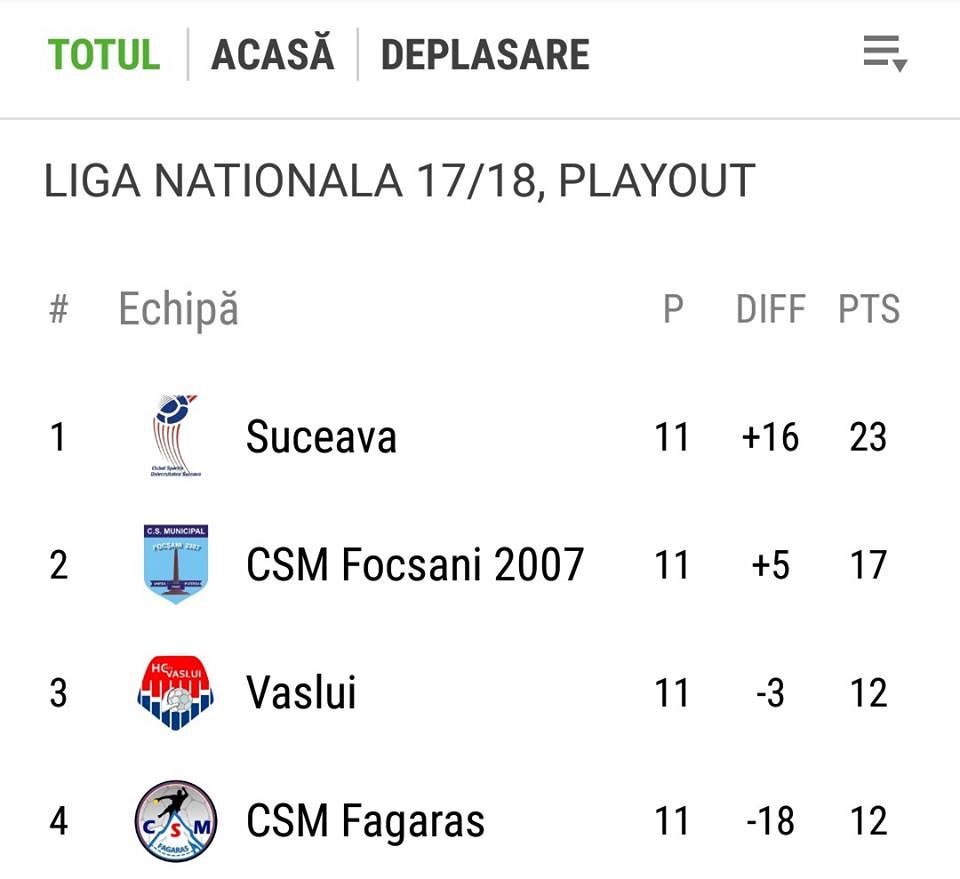The width and height of the screenshot is (960, 879).
Task: Click the Liga Nationala 17/18 Playout title
Action: [x=400, y=181]
